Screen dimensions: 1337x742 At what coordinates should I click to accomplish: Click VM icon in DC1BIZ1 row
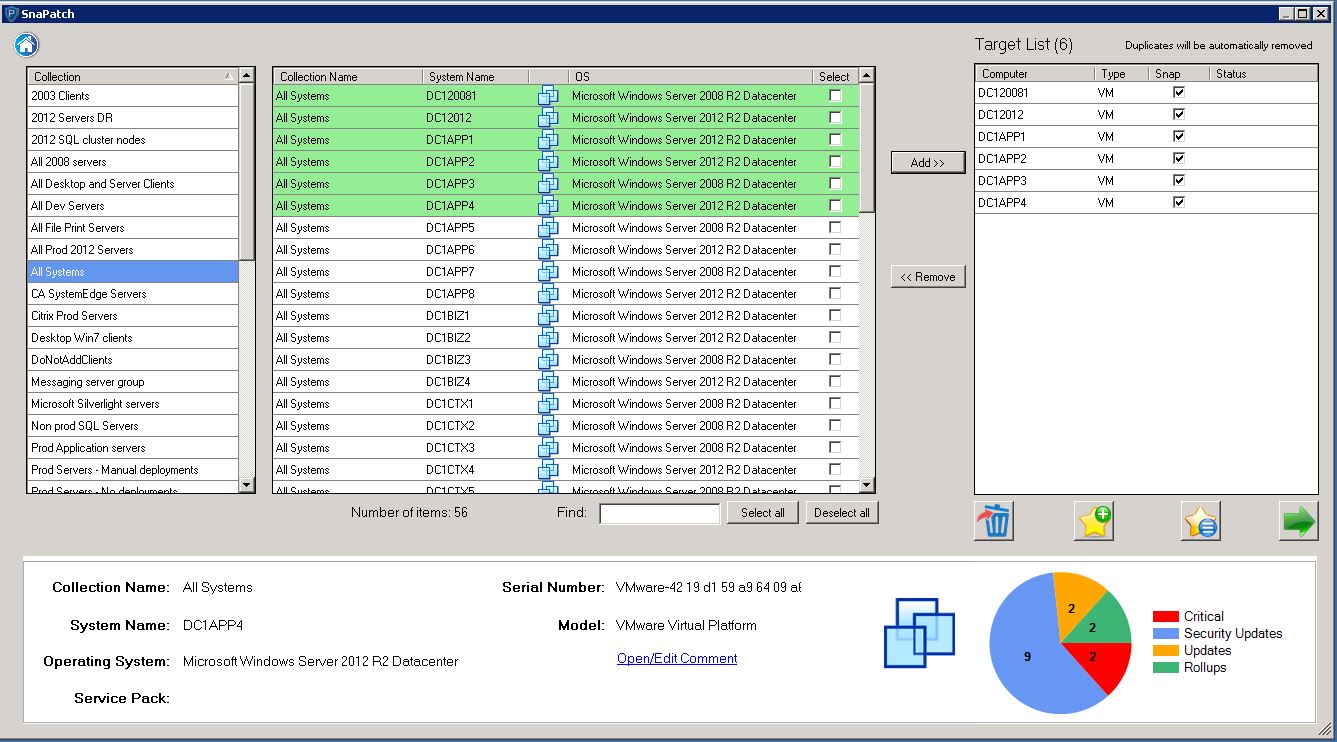click(x=548, y=316)
